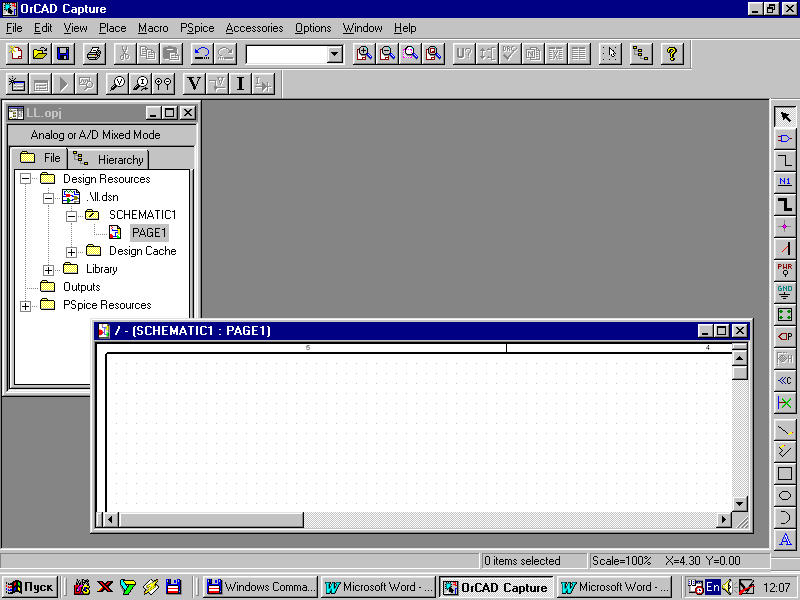Open a file with the Open folder icon
800x600 pixels.
point(40,54)
